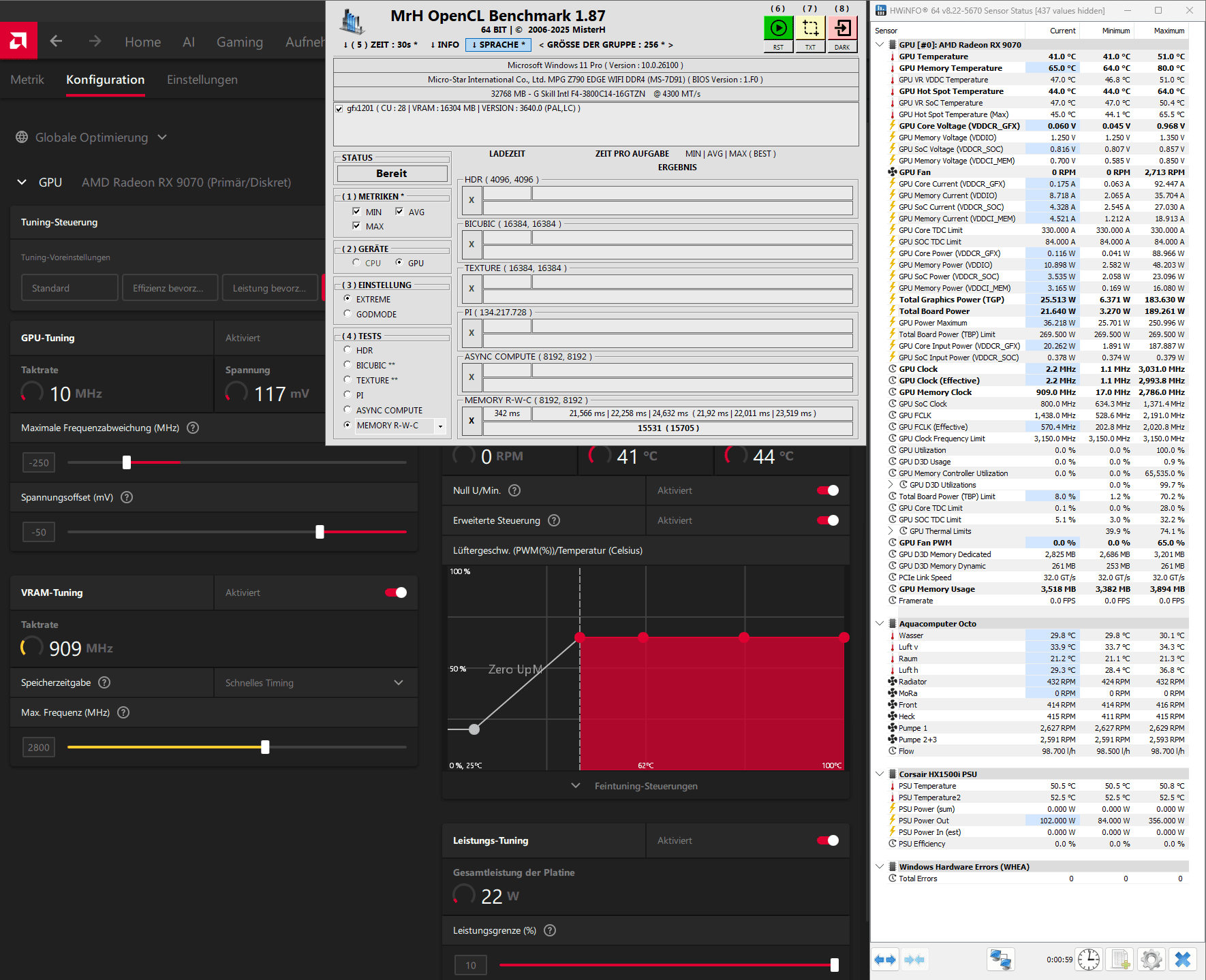The height and width of the screenshot is (980, 1206).
Task: Select the Standard tuning preset
Action: [x=69, y=288]
